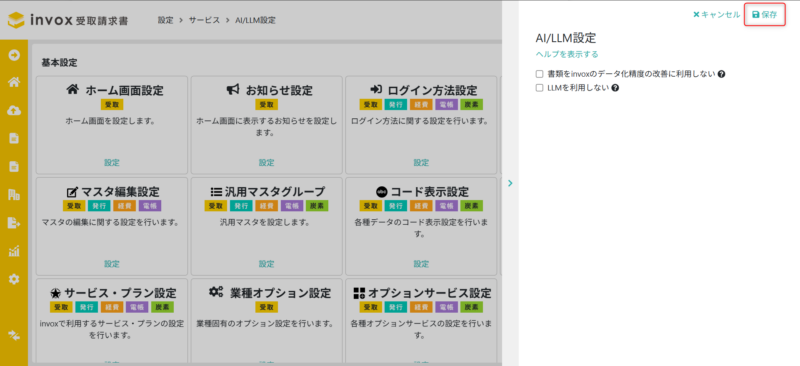Collapse the side panel with the chevron
Screen dimensions: 800x366
coord(510,183)
